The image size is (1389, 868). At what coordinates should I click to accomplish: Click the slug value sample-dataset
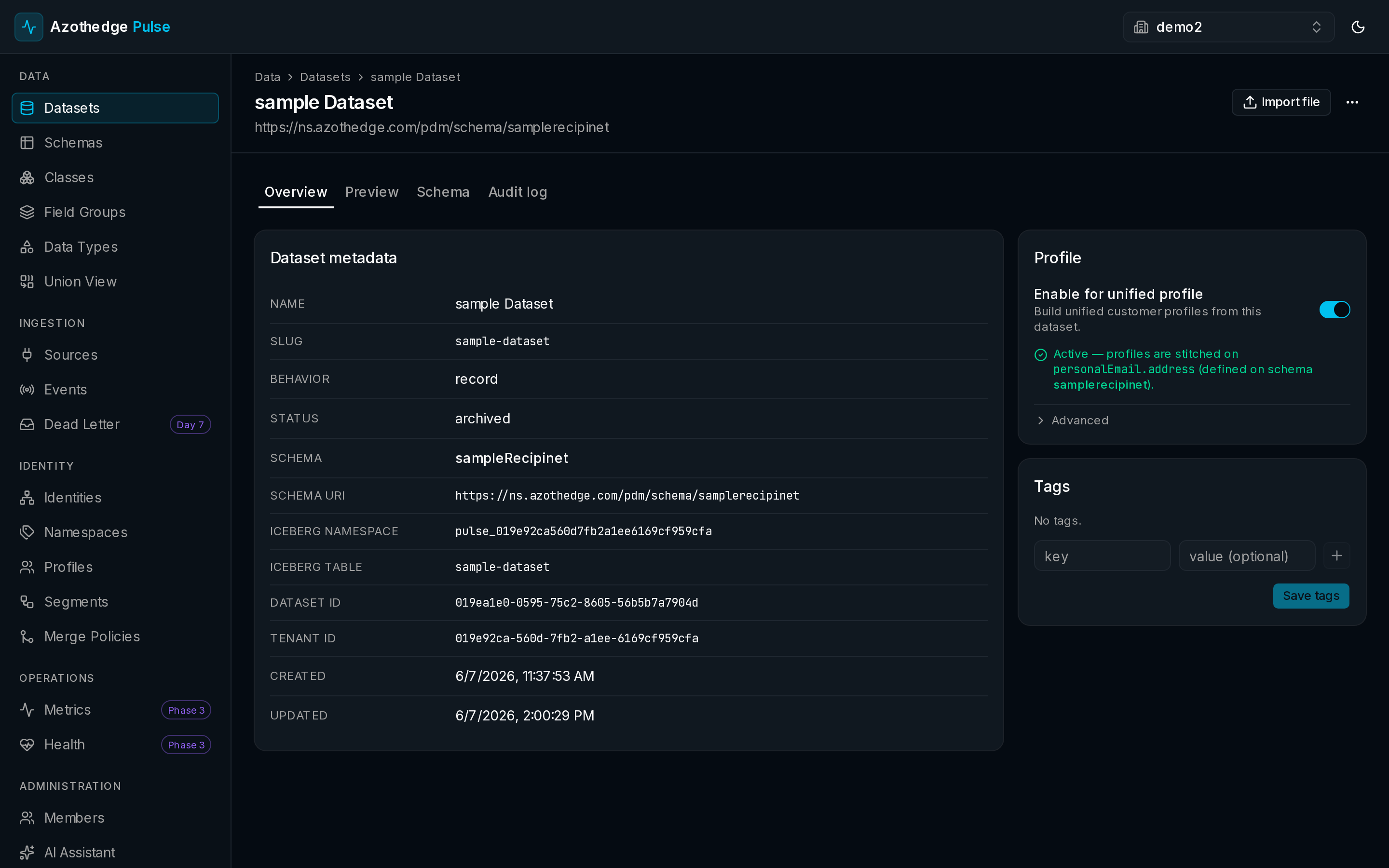point(502,341)
